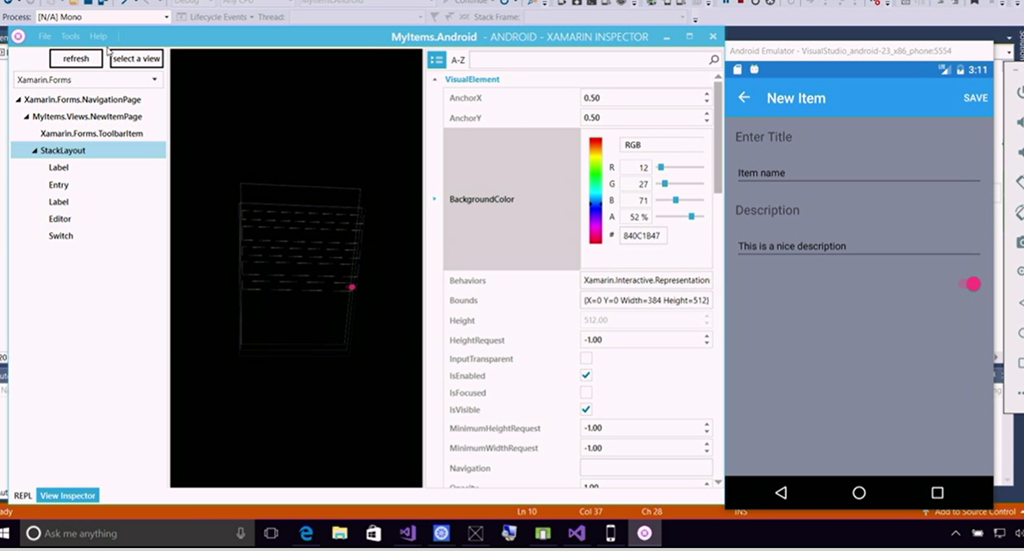The height and width of the screenshot is (551, 1024).
Task: Click the property panel vertical scrollbar
Action: [718, 137]
